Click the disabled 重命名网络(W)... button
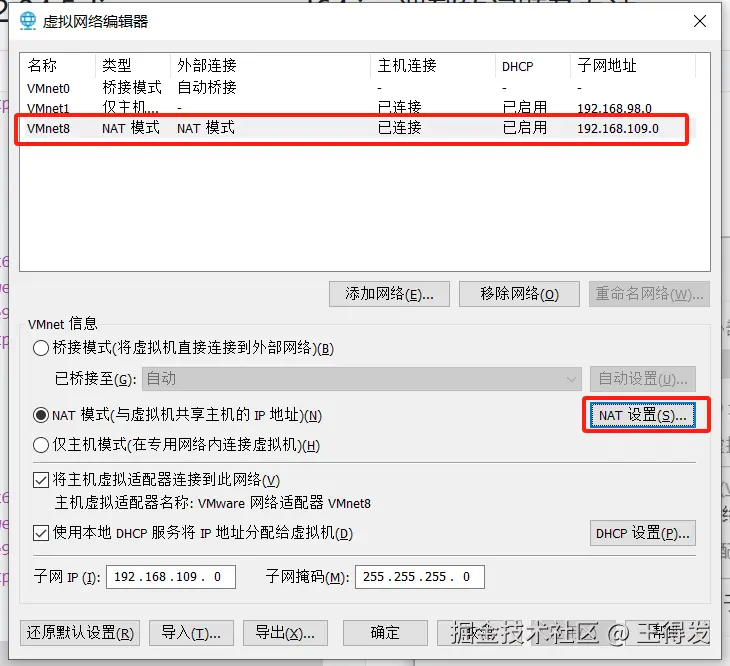Viewport: 730px width, 666px height. pyautogui.click(x=649, y=294)
